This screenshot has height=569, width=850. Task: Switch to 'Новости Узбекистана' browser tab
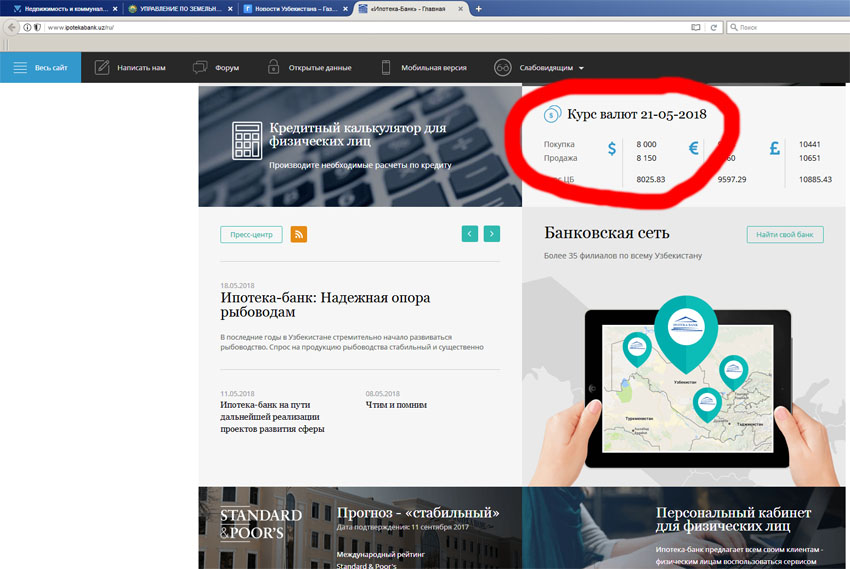(292, 8)
